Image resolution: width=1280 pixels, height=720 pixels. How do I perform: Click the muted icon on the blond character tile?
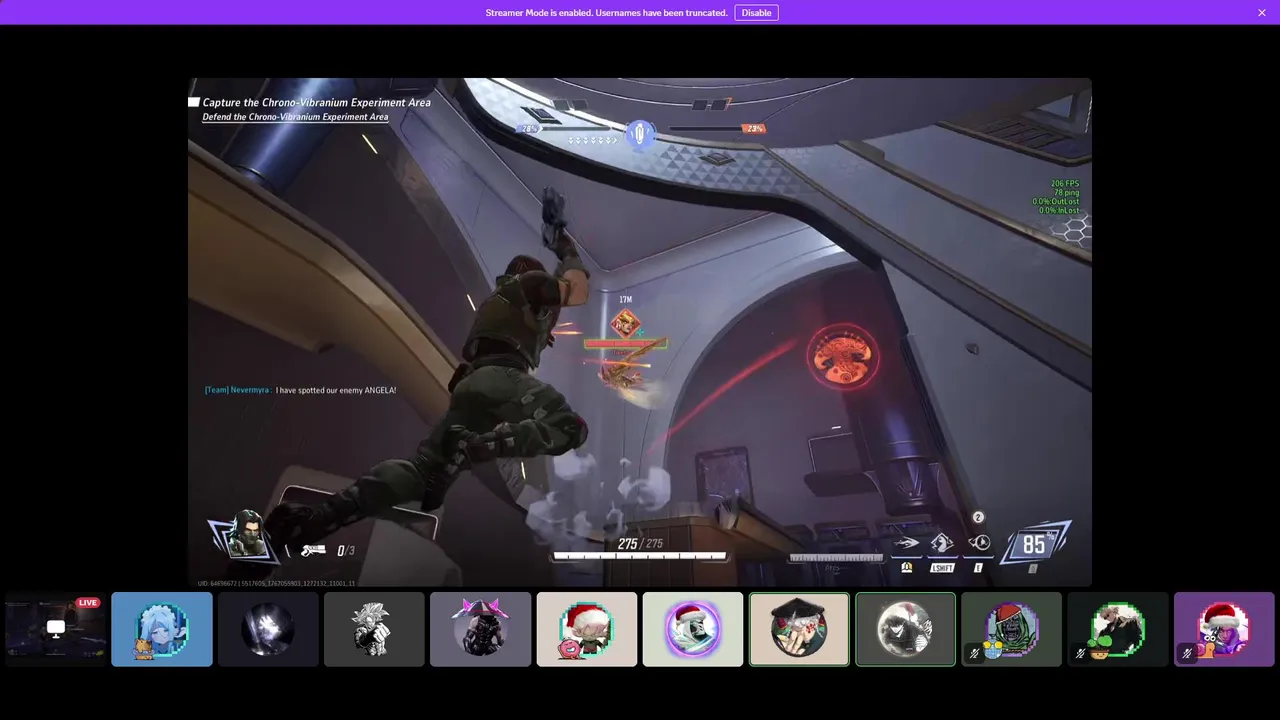(1080, 654)
